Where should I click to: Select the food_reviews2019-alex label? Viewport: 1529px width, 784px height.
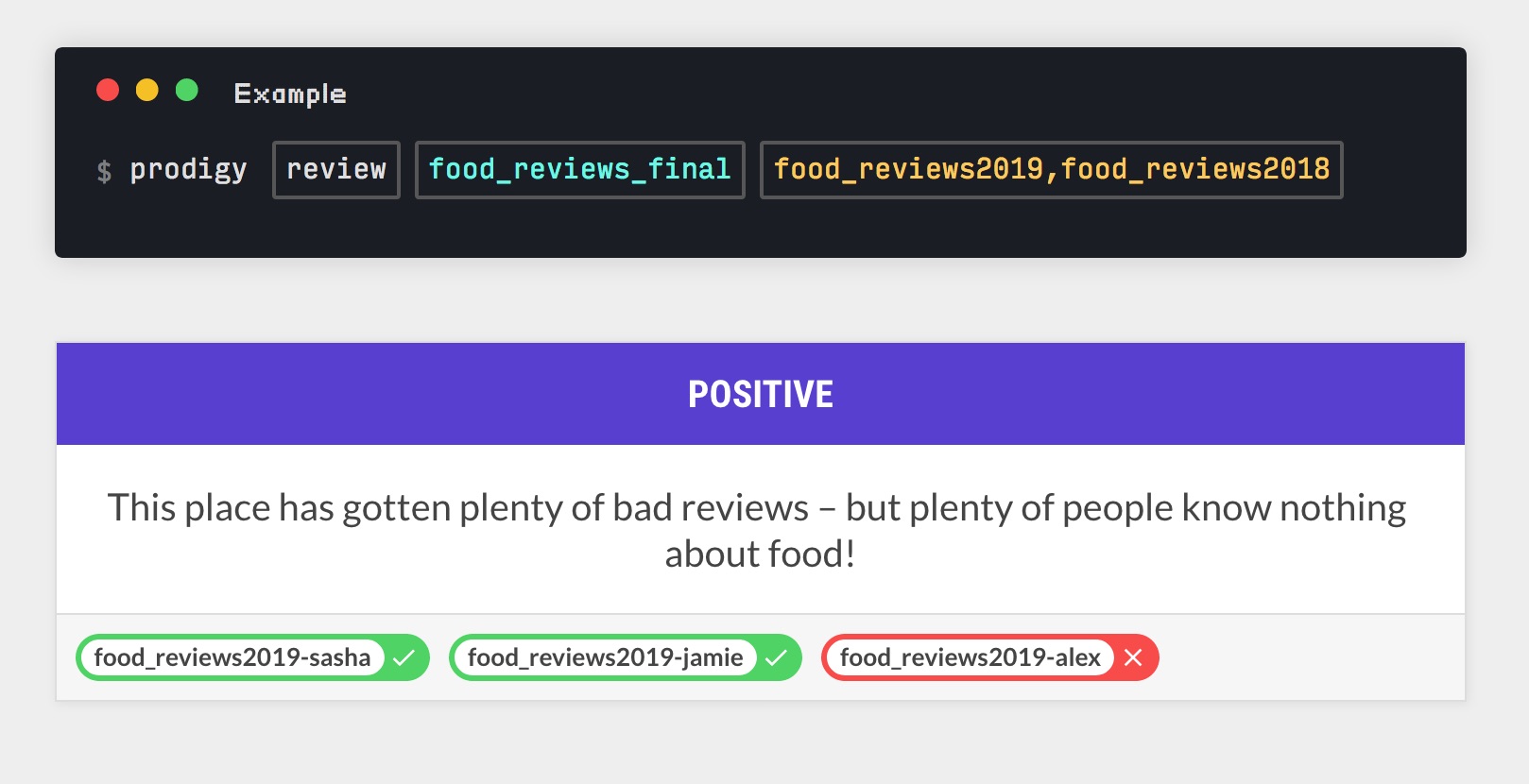point(971,657)
